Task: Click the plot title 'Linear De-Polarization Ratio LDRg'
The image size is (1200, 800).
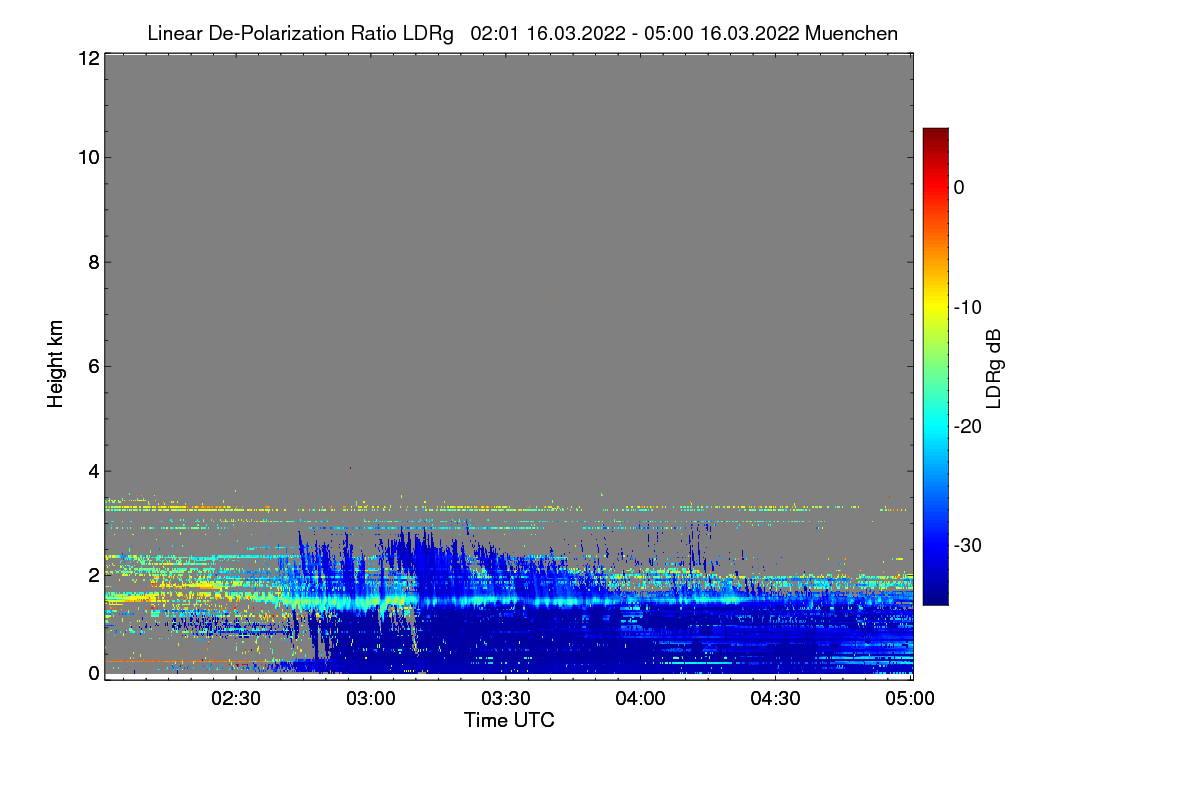Action: click(x=300, y=33)
